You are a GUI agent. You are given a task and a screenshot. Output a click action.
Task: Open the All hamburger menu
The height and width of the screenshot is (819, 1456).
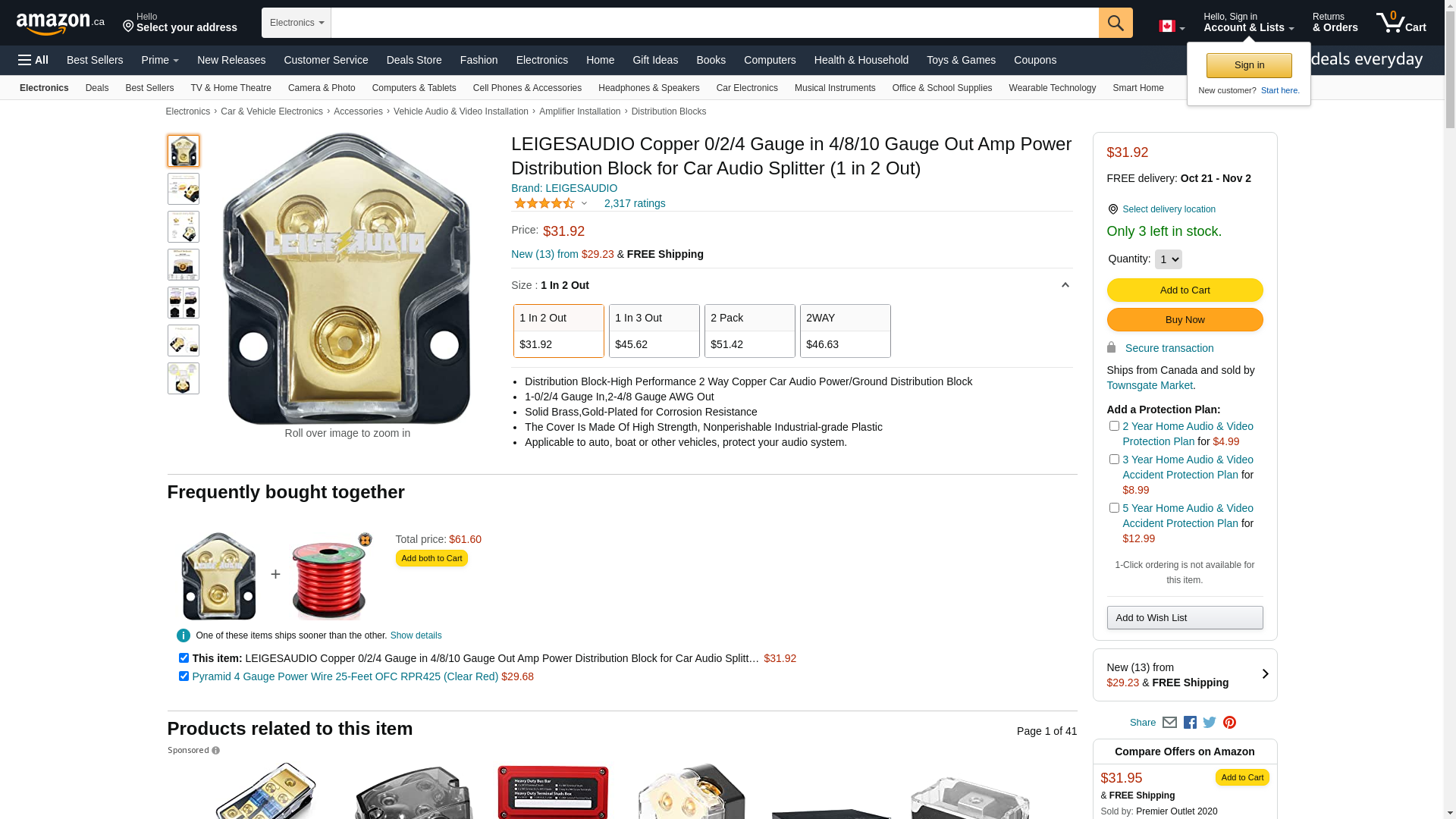[33, 60]
